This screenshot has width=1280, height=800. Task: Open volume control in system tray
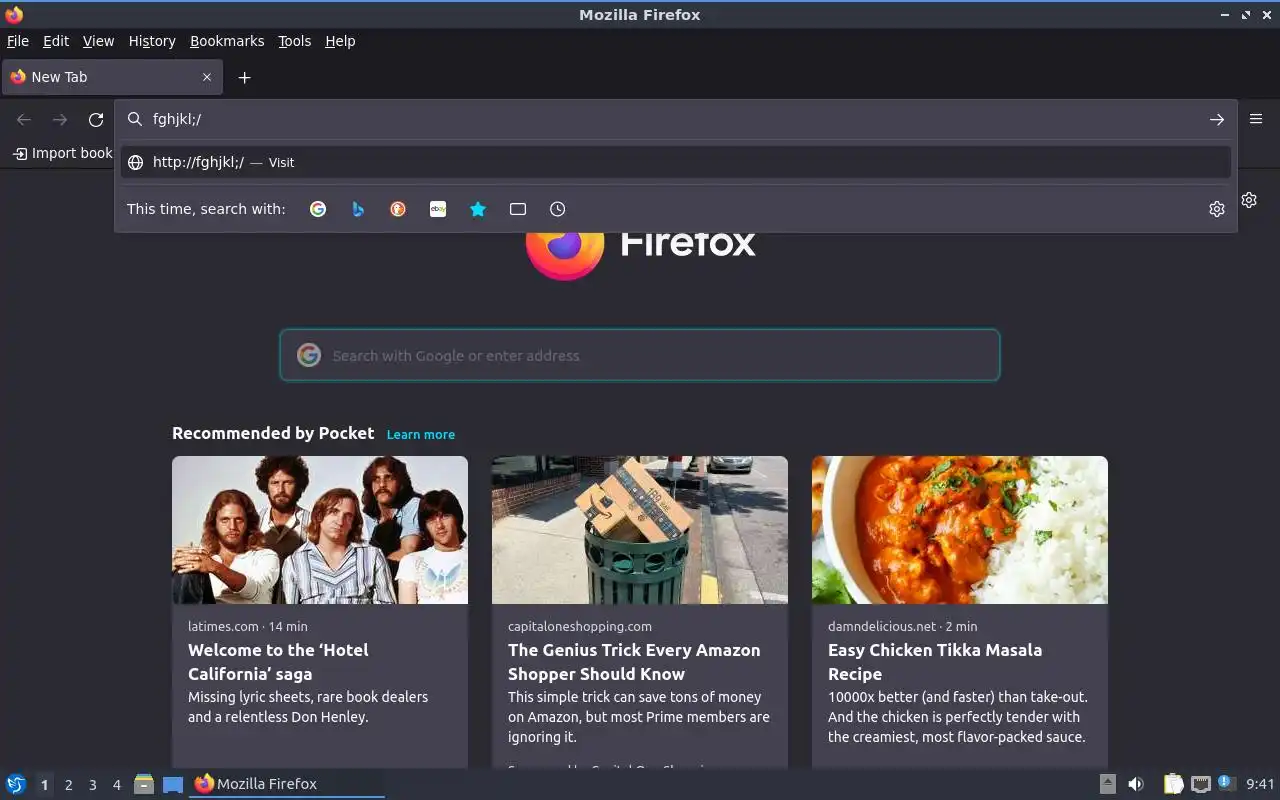click(x=1136, y=784)
